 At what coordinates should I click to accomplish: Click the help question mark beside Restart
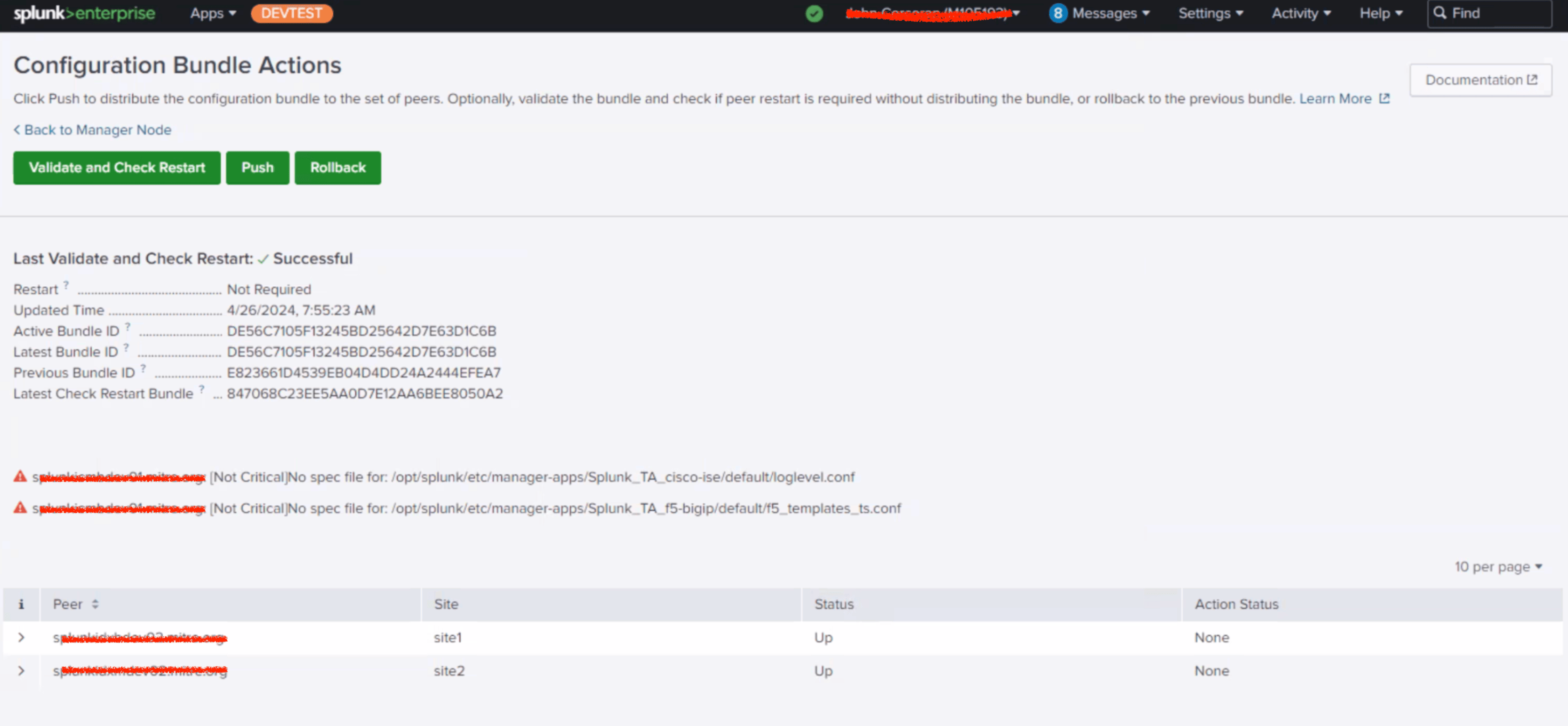pyautogui.click(x=66, y=284)
